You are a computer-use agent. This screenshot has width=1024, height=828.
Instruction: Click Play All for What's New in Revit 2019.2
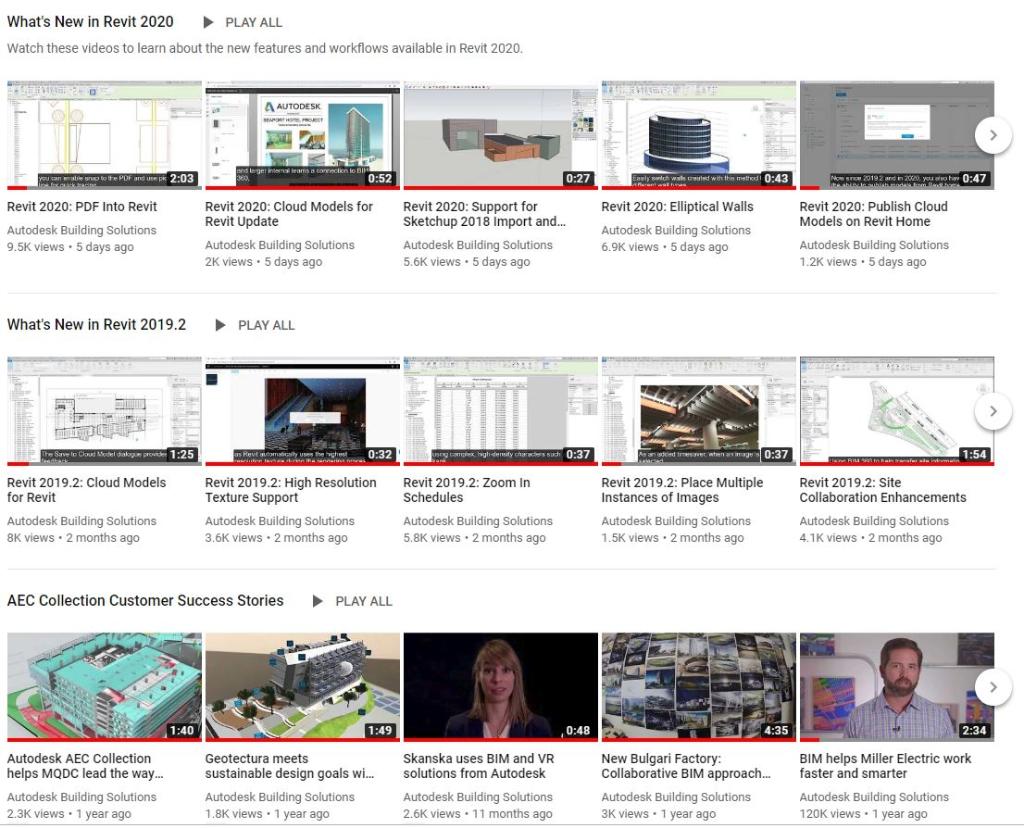pos(255,325)
